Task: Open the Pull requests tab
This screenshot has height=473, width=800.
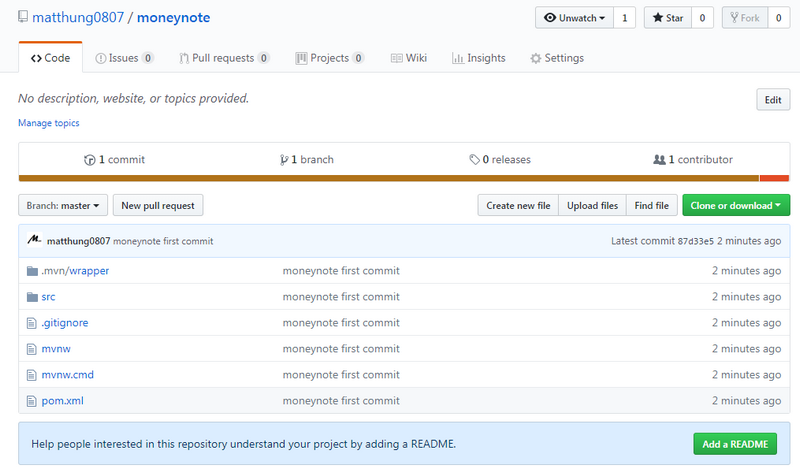Action: coord(224,58)
